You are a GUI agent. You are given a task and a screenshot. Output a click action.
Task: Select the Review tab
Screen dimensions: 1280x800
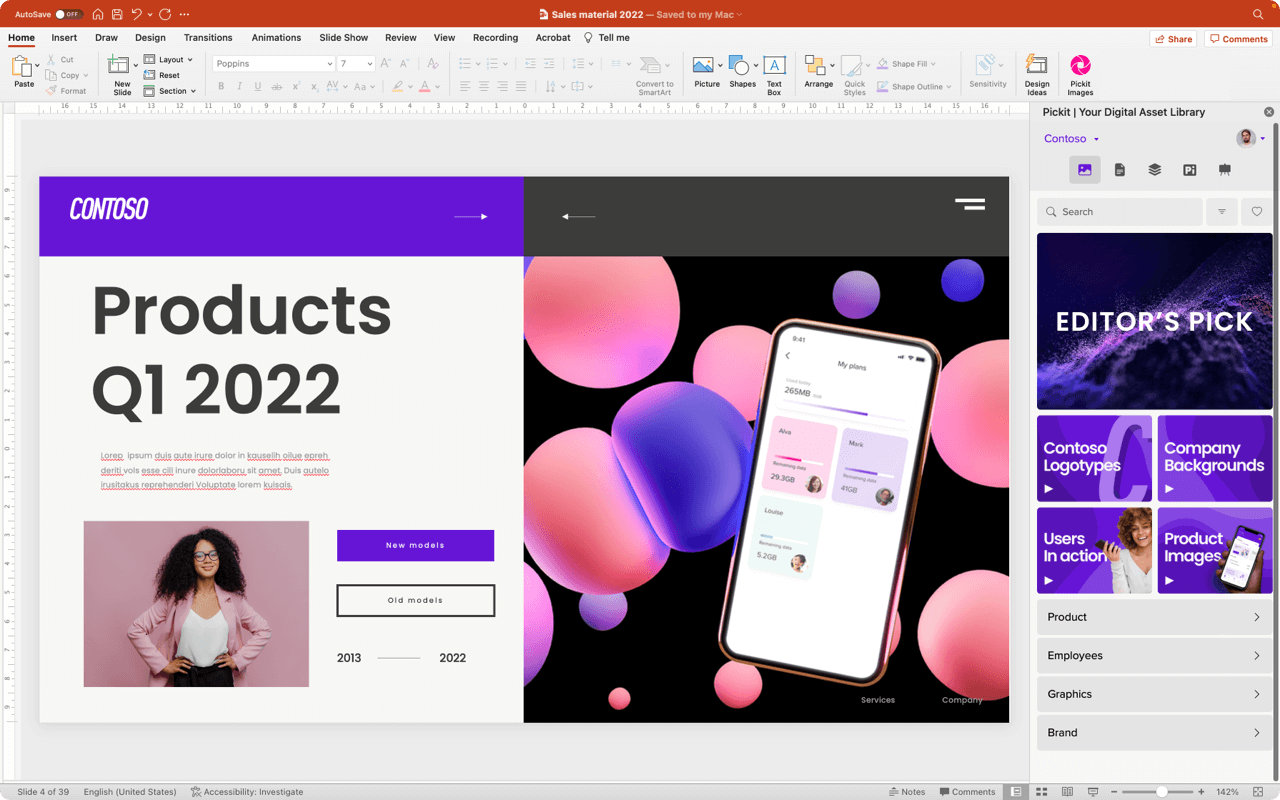coord(401,37)
